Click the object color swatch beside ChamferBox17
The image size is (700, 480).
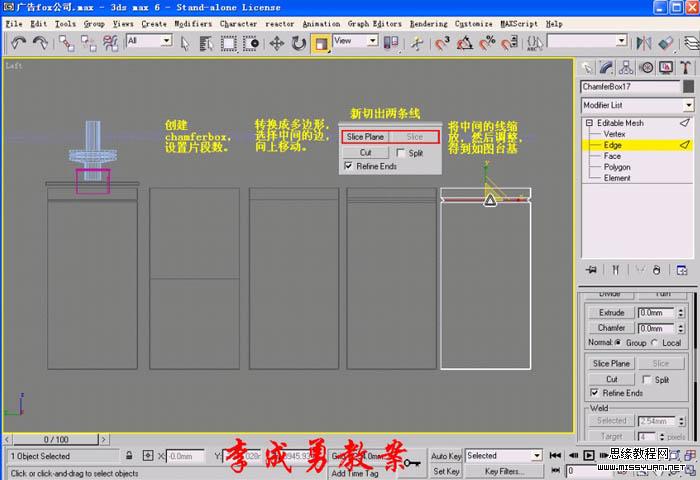click(x=688, y=87)
